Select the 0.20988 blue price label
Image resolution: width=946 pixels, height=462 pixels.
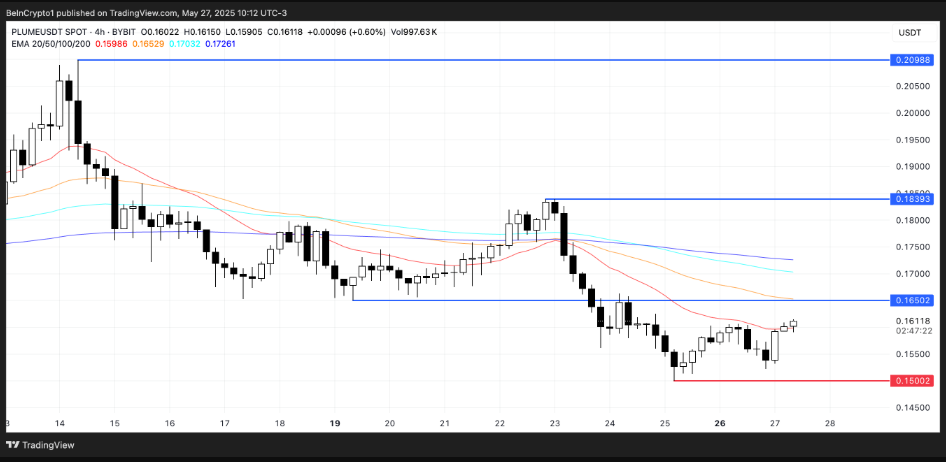point(912,60)
